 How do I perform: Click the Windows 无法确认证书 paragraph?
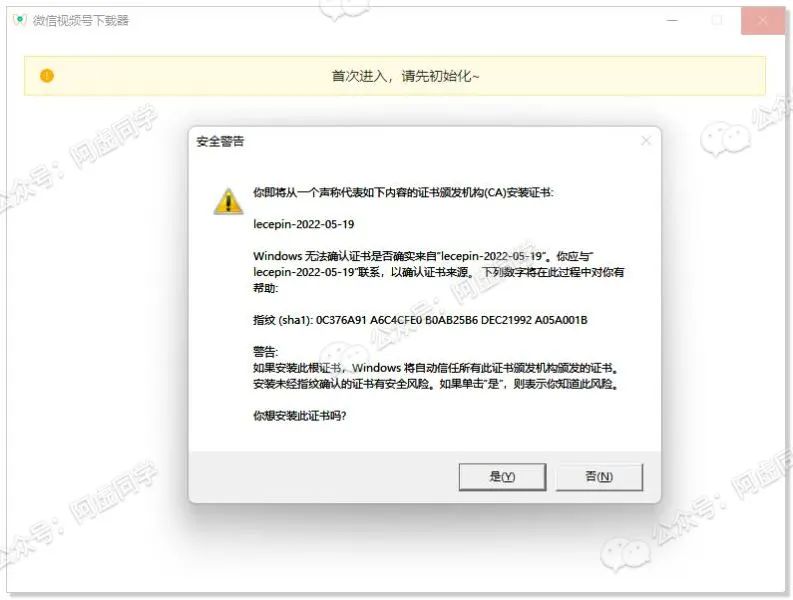438,272
